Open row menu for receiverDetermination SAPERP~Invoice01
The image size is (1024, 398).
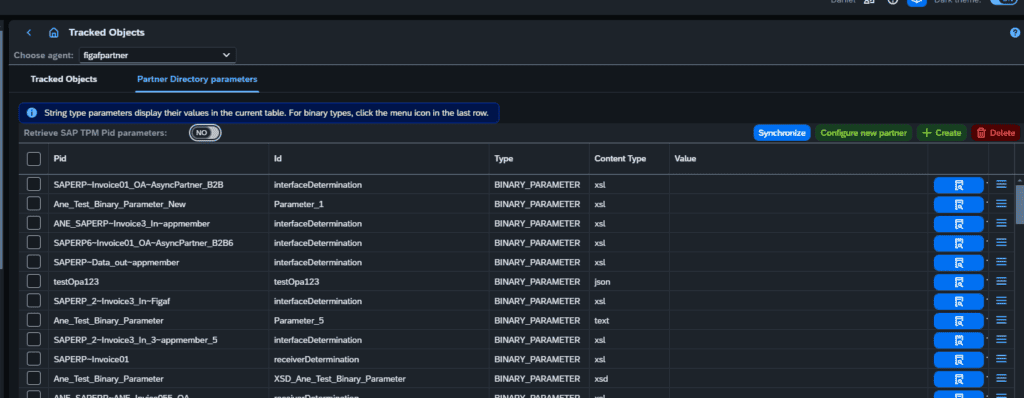pyautogui.click(x=1001, y=359)
